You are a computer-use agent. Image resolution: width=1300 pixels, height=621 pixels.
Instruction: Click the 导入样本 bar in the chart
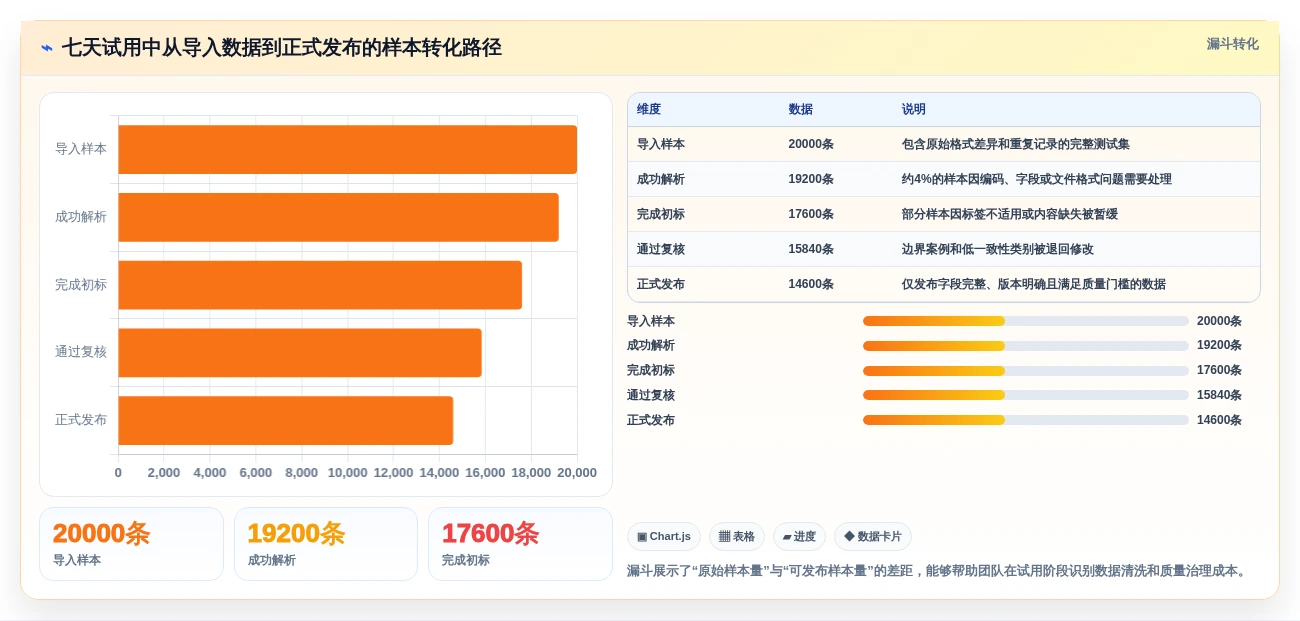(x=348, y=149)
